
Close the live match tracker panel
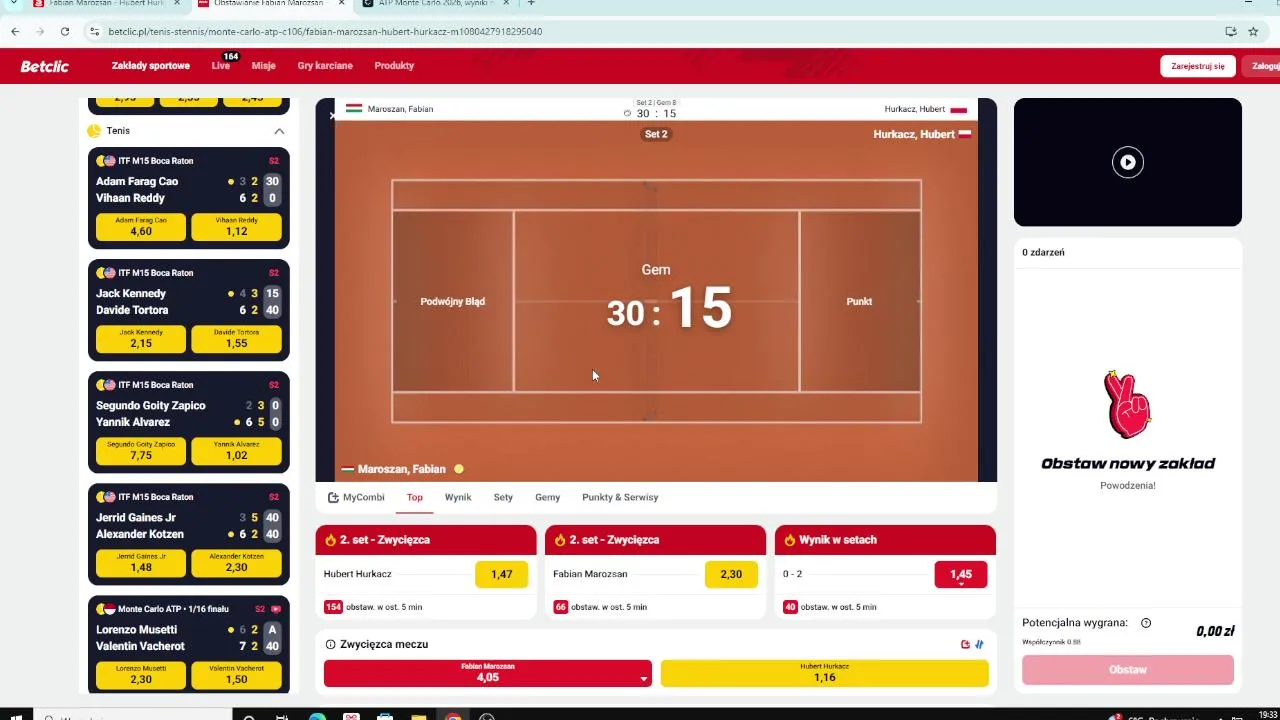[x=333, y=116]
